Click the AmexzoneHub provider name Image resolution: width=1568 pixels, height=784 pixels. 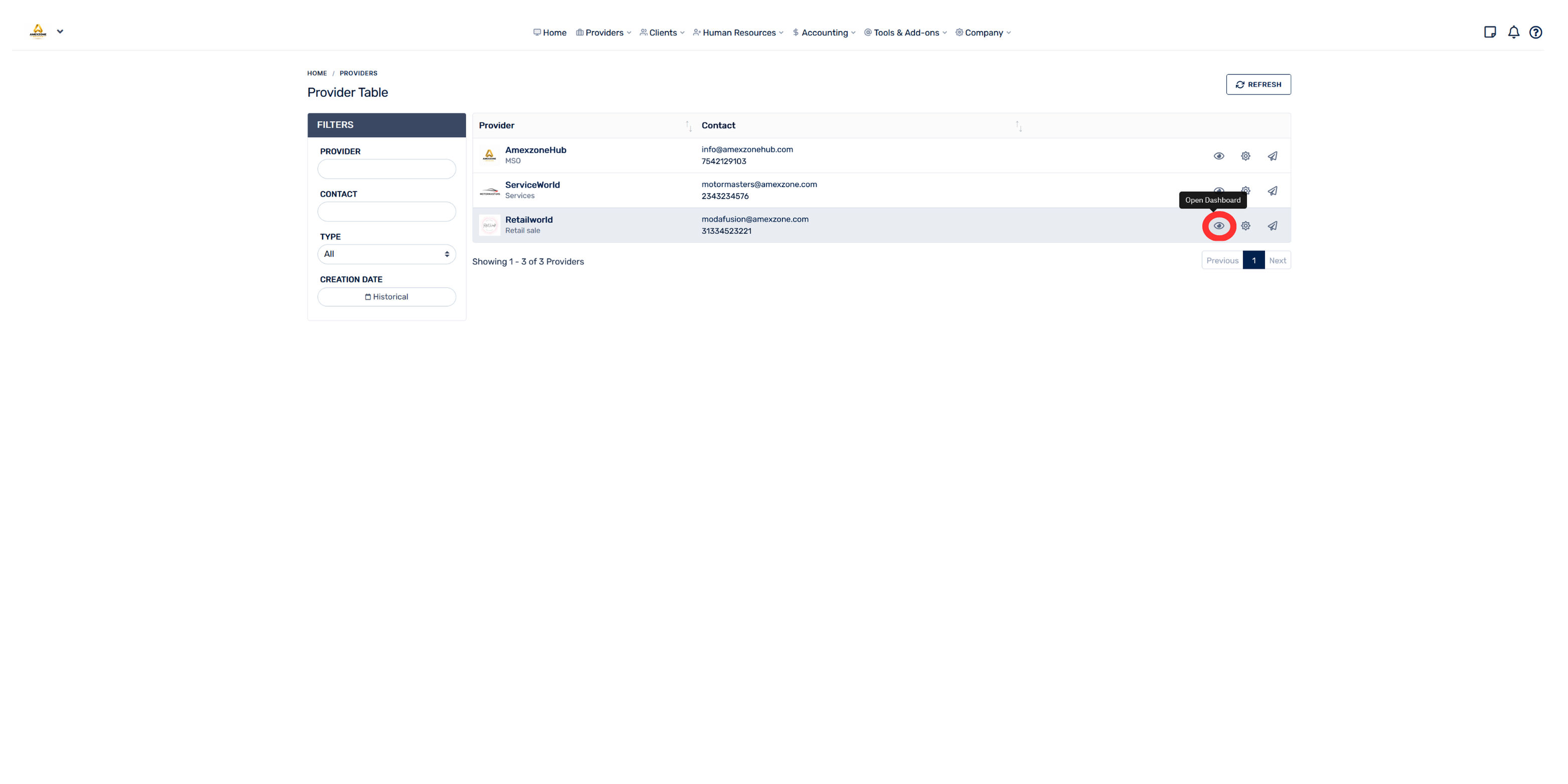point(536,151)
